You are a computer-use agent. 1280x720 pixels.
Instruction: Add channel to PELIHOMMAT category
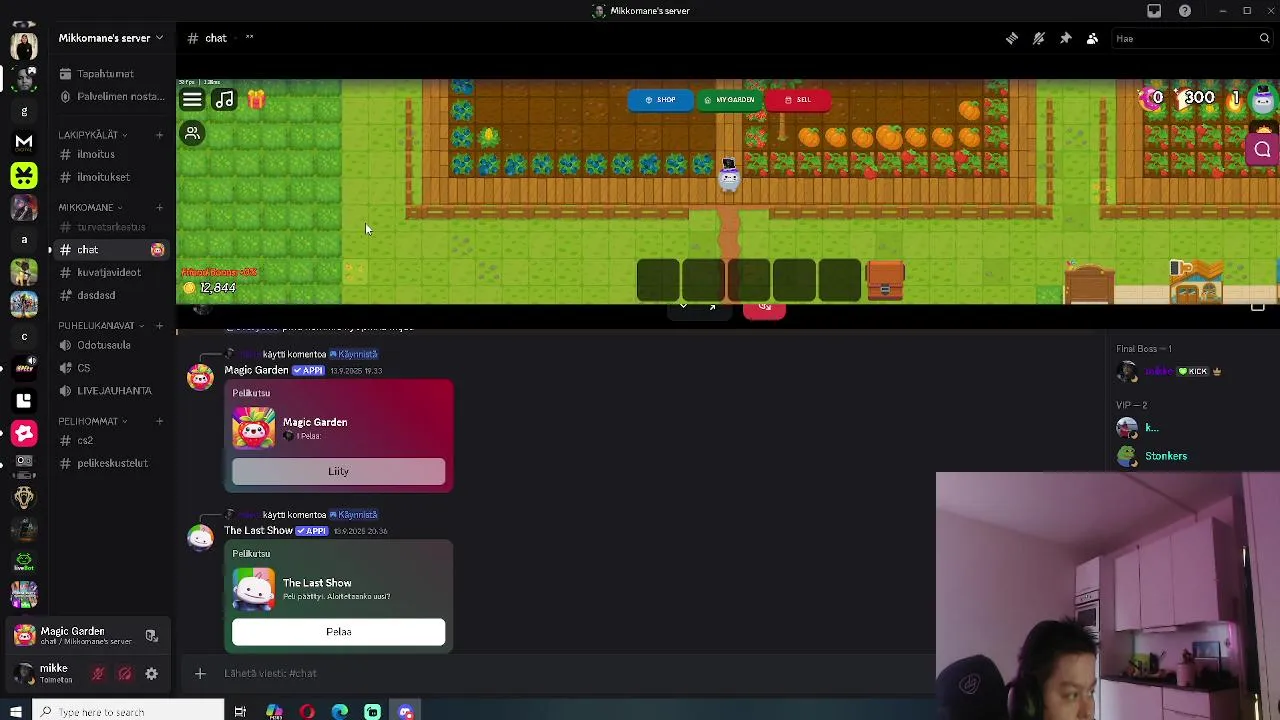(159, 422)
